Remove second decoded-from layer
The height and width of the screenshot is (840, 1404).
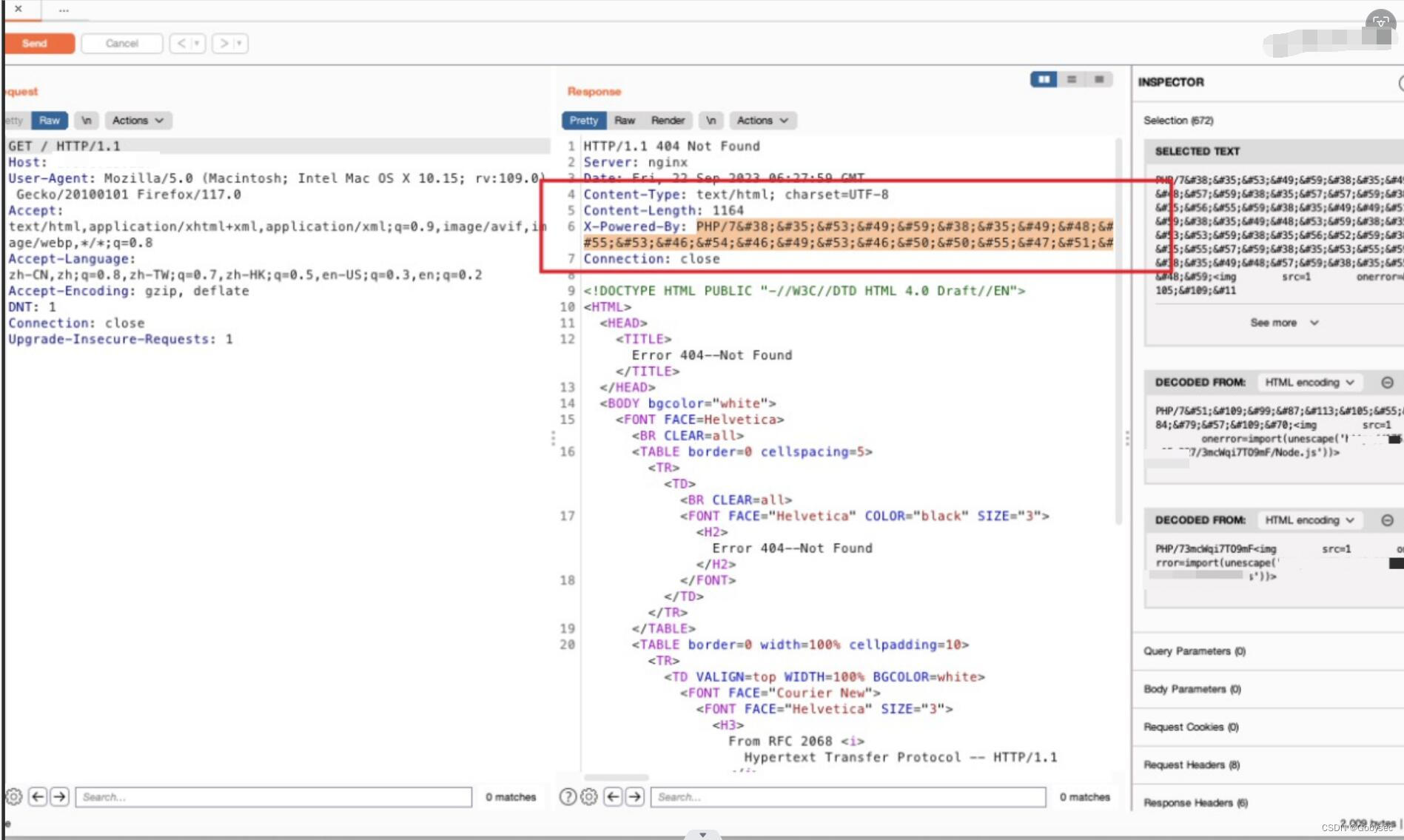[1387, 520]
